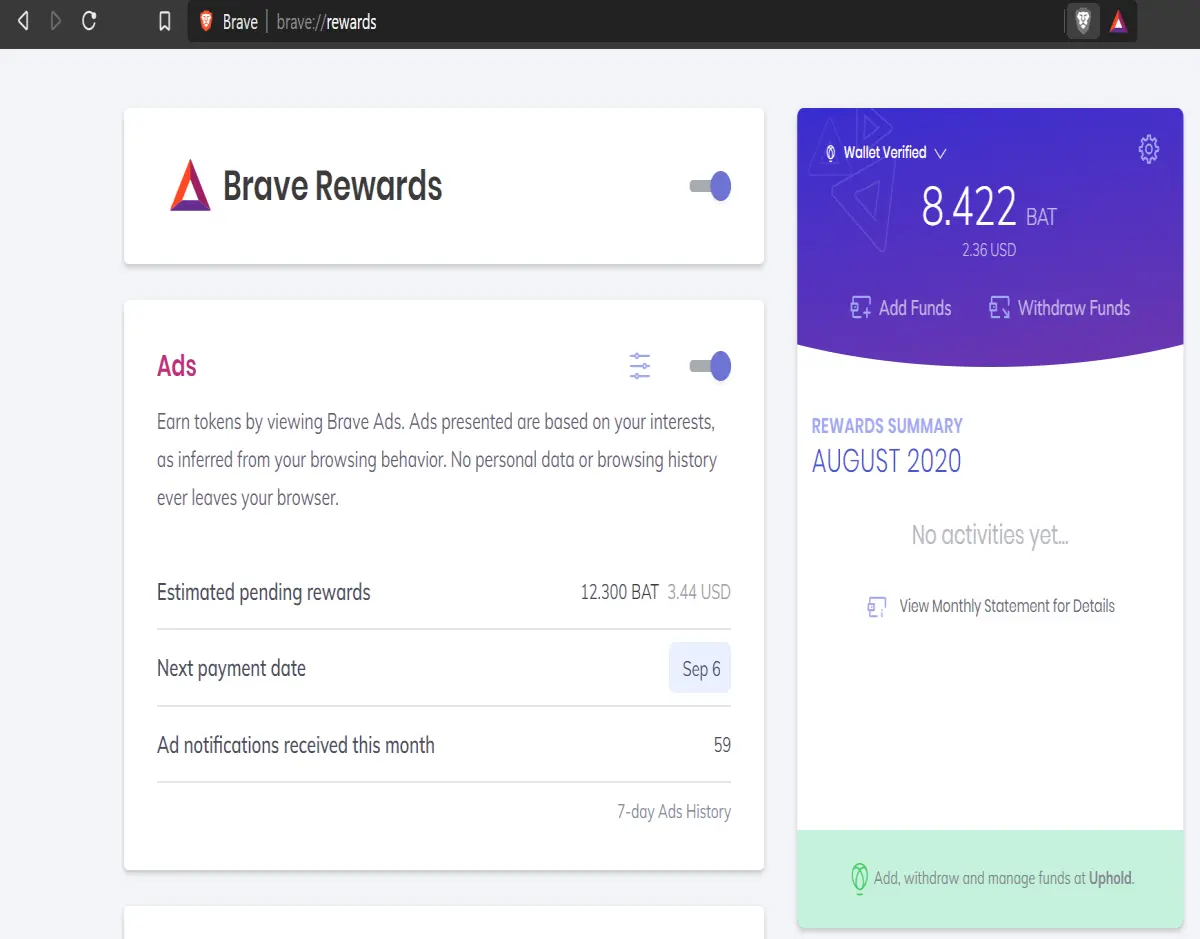This screenshot has height=939, width=1200.
Task: Click 'Ad notifications received this month' label
Action: pyautogui.click(x=296, y=745)
